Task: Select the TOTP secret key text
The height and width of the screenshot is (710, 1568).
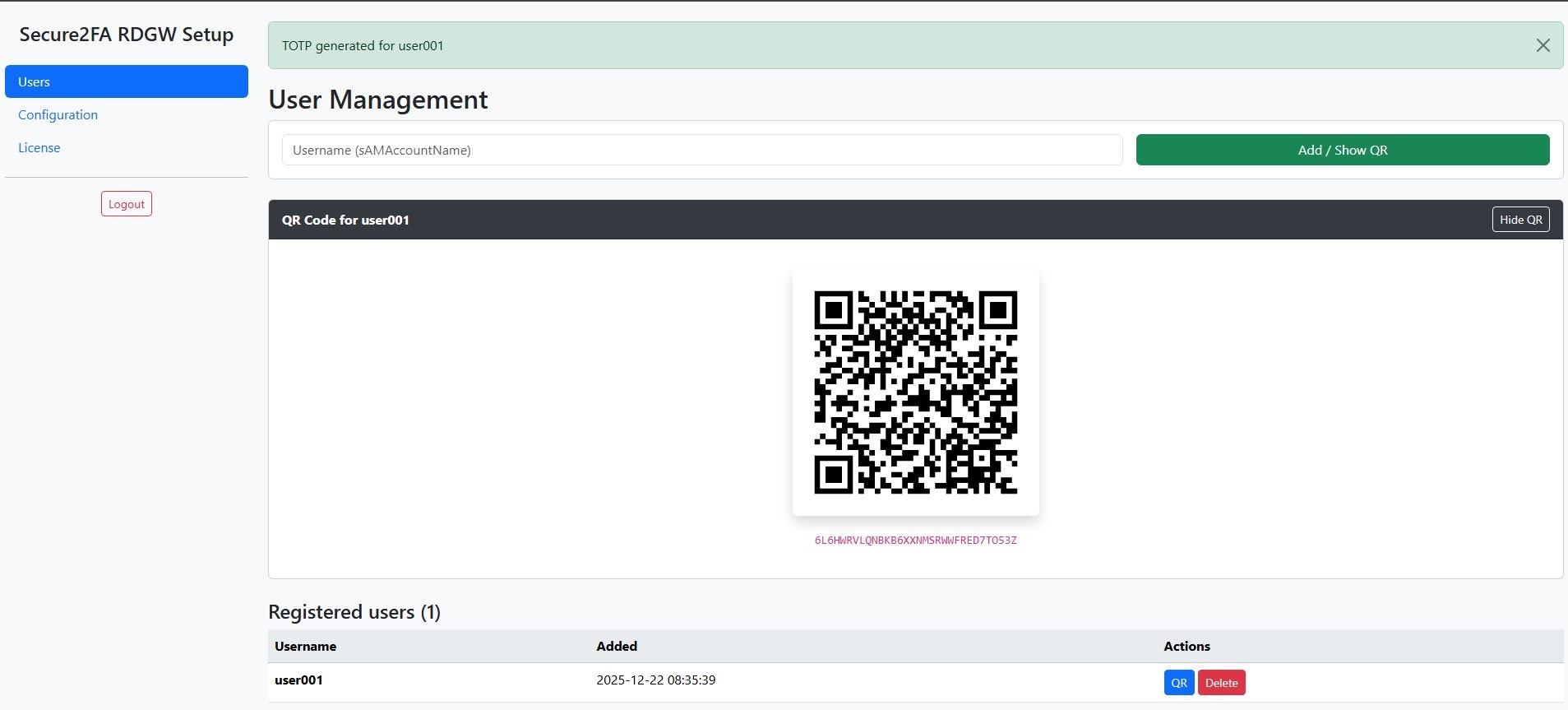Action: click(915, 541)
